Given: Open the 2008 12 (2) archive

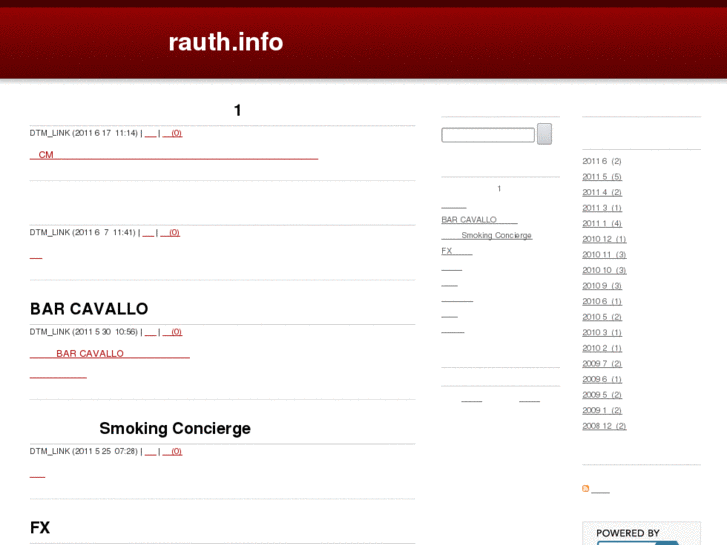Looking at the screenshot, I should coord(604,426).
